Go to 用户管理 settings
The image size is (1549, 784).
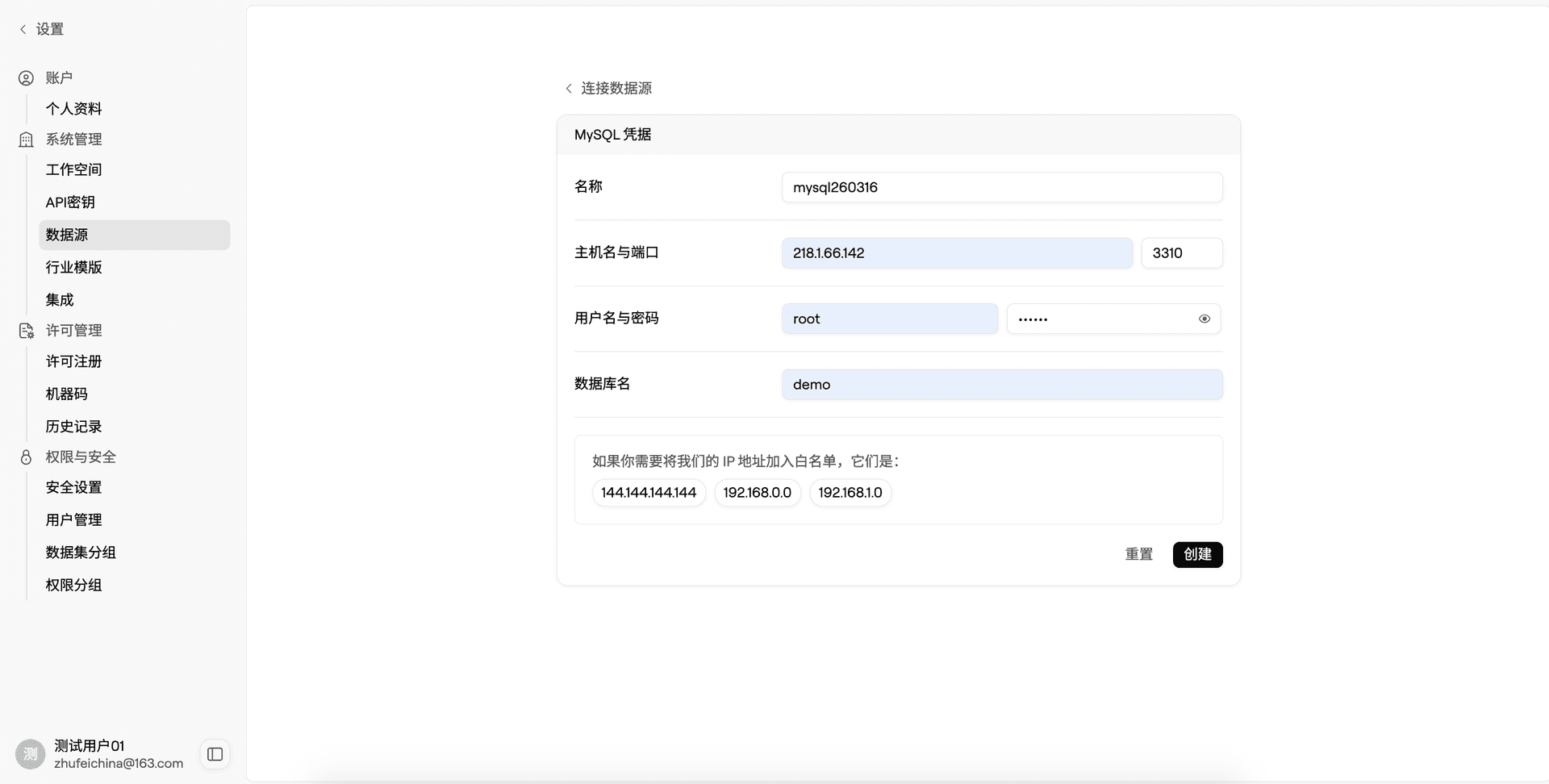point(73,519)
